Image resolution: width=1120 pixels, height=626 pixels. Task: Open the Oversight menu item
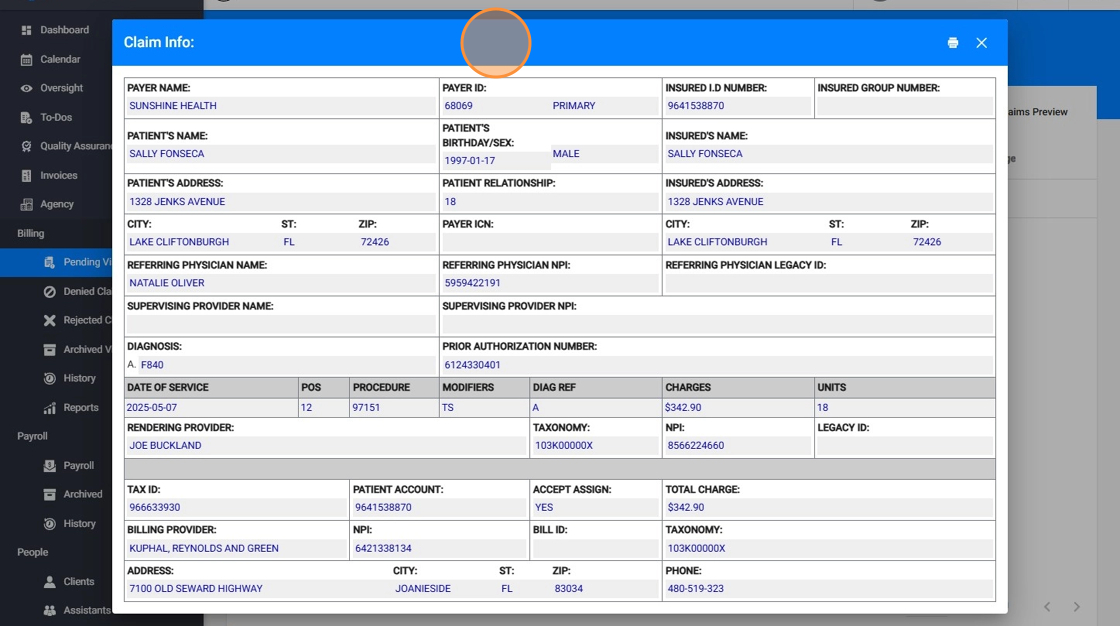(61, 88)
